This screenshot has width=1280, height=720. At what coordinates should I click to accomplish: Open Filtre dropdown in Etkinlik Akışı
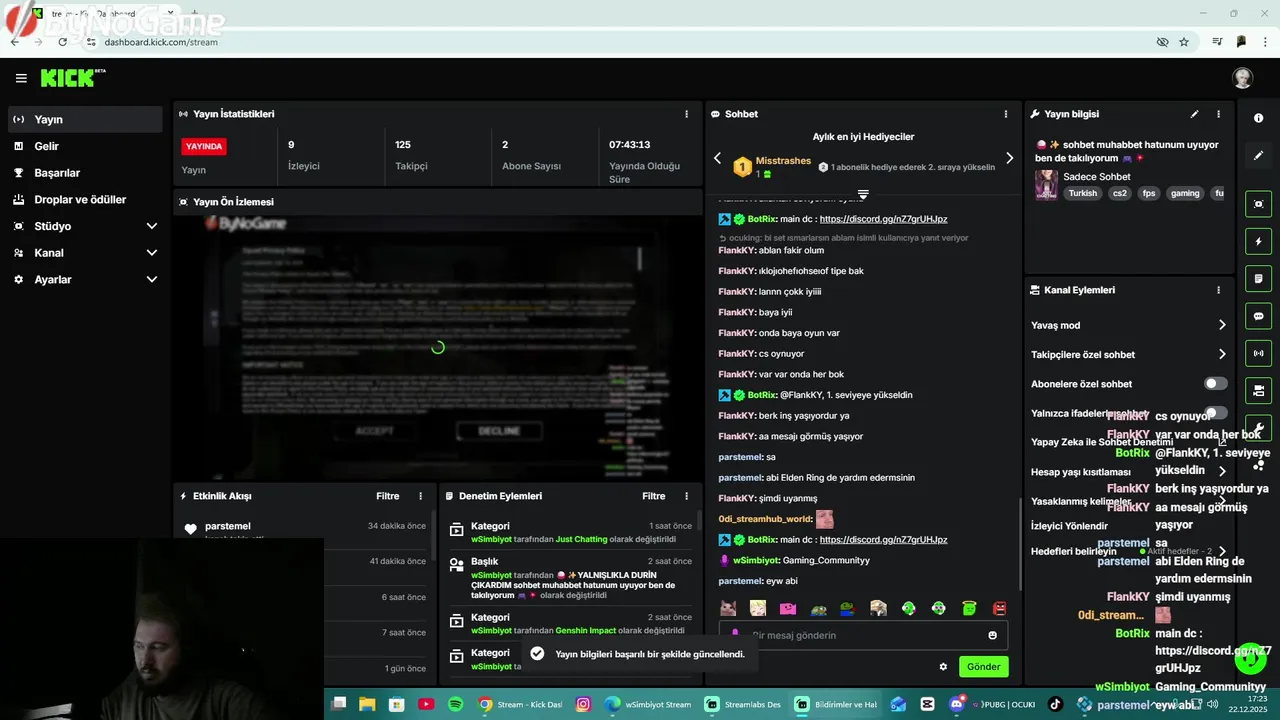(387, 496)
